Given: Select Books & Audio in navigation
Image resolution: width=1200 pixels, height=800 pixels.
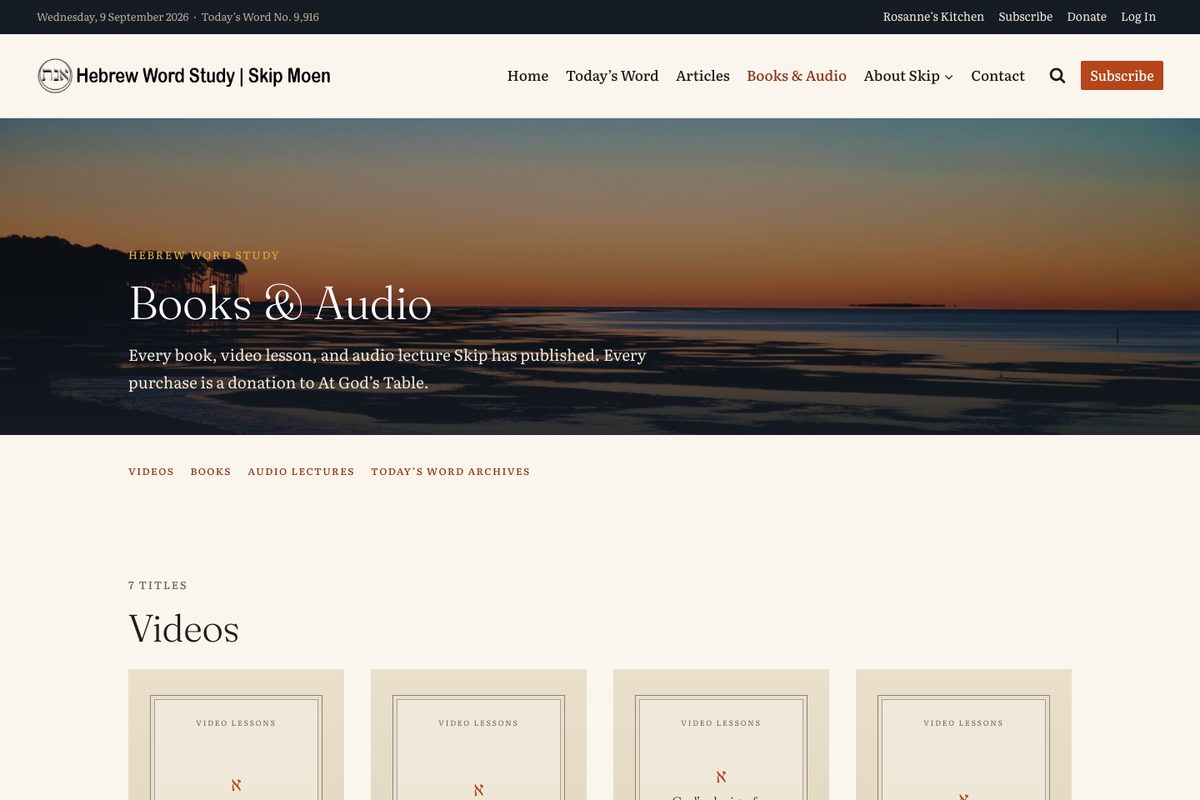Looking at the screenshot, I should click(x=797, y=76).
